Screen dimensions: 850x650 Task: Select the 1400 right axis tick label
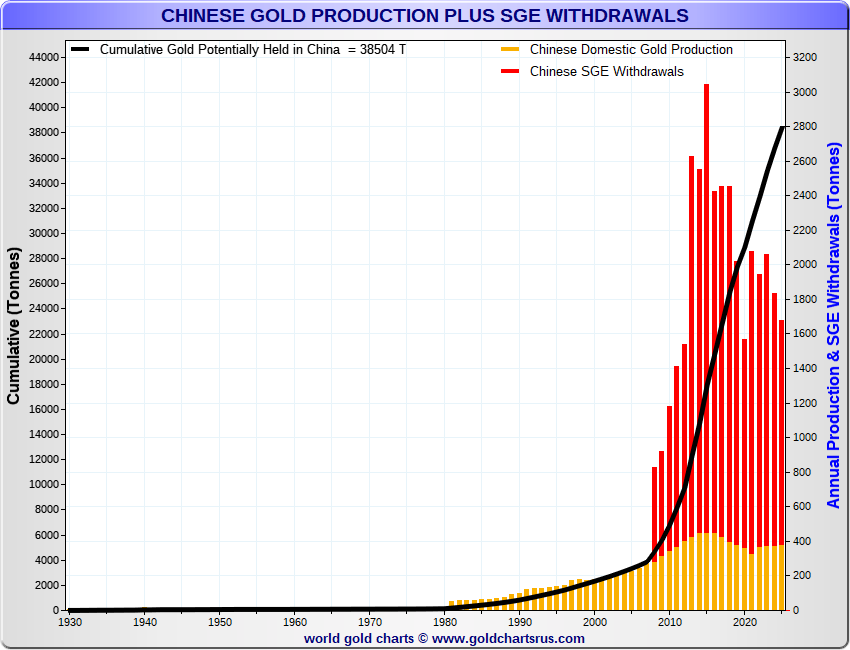point(805,368)
